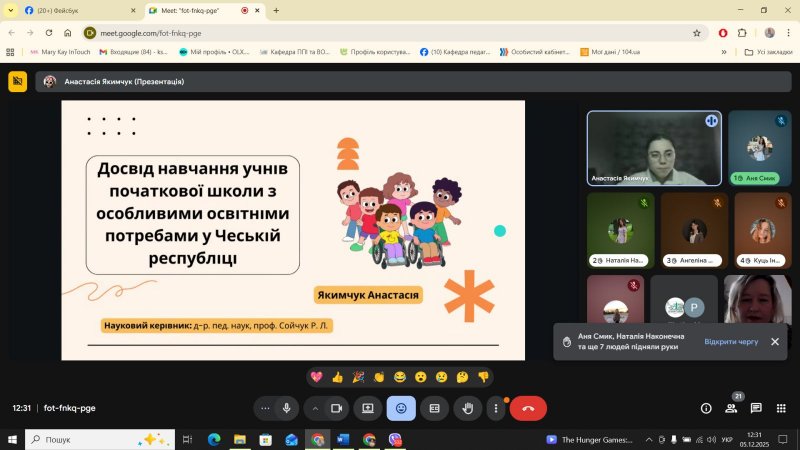800x450 pixels.
Task: Click the present screen icon
Action: 368,408
